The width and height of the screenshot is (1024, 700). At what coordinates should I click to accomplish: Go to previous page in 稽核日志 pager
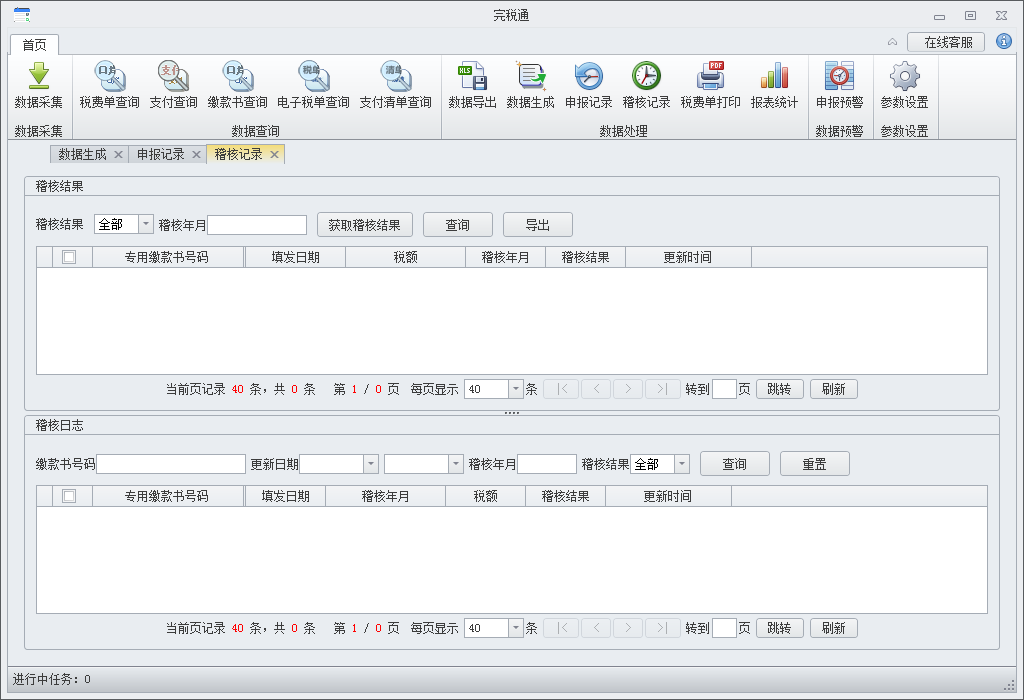click(596, 628)
